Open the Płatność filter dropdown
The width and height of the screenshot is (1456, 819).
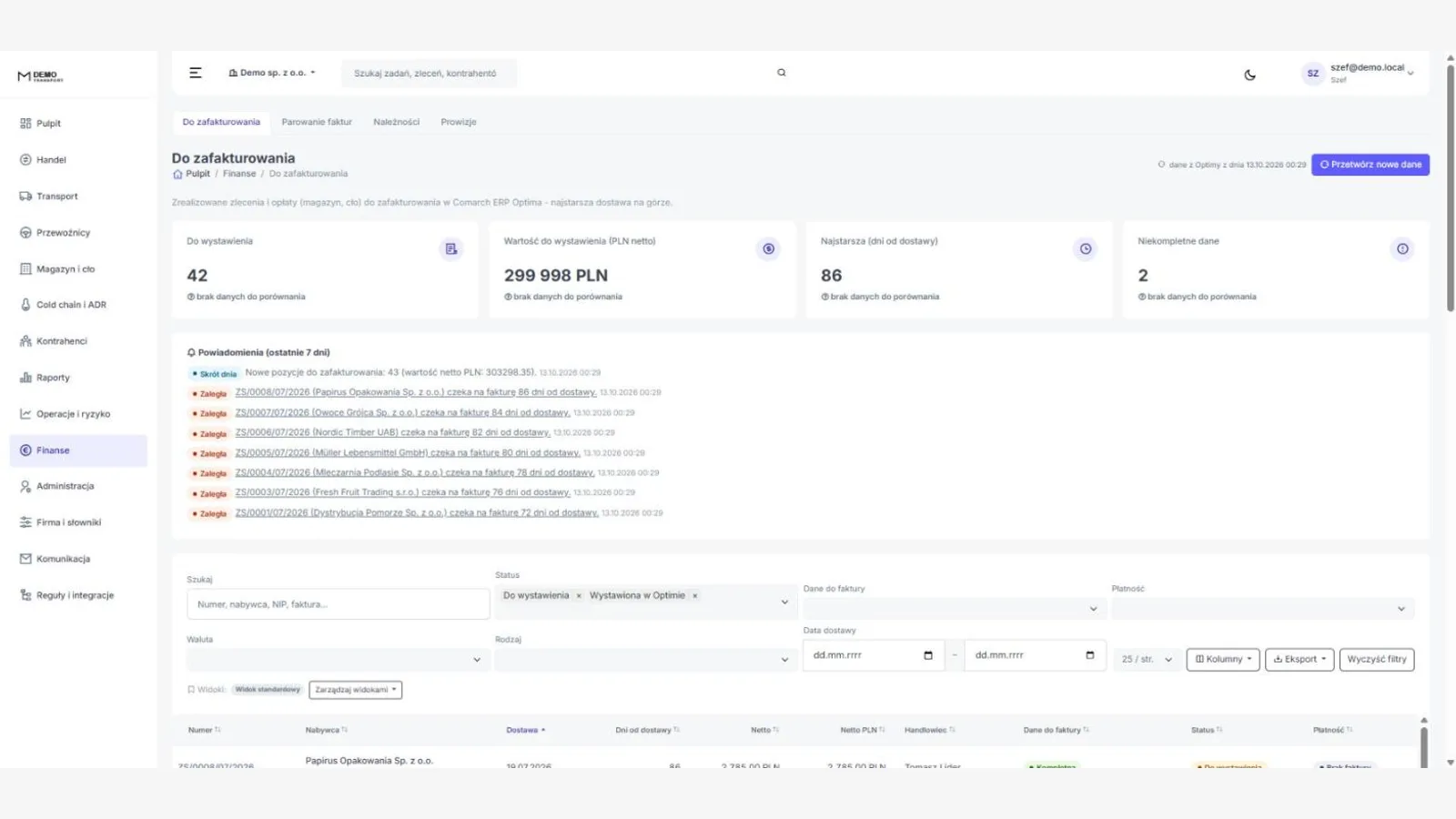click(x=1262, y=609)
